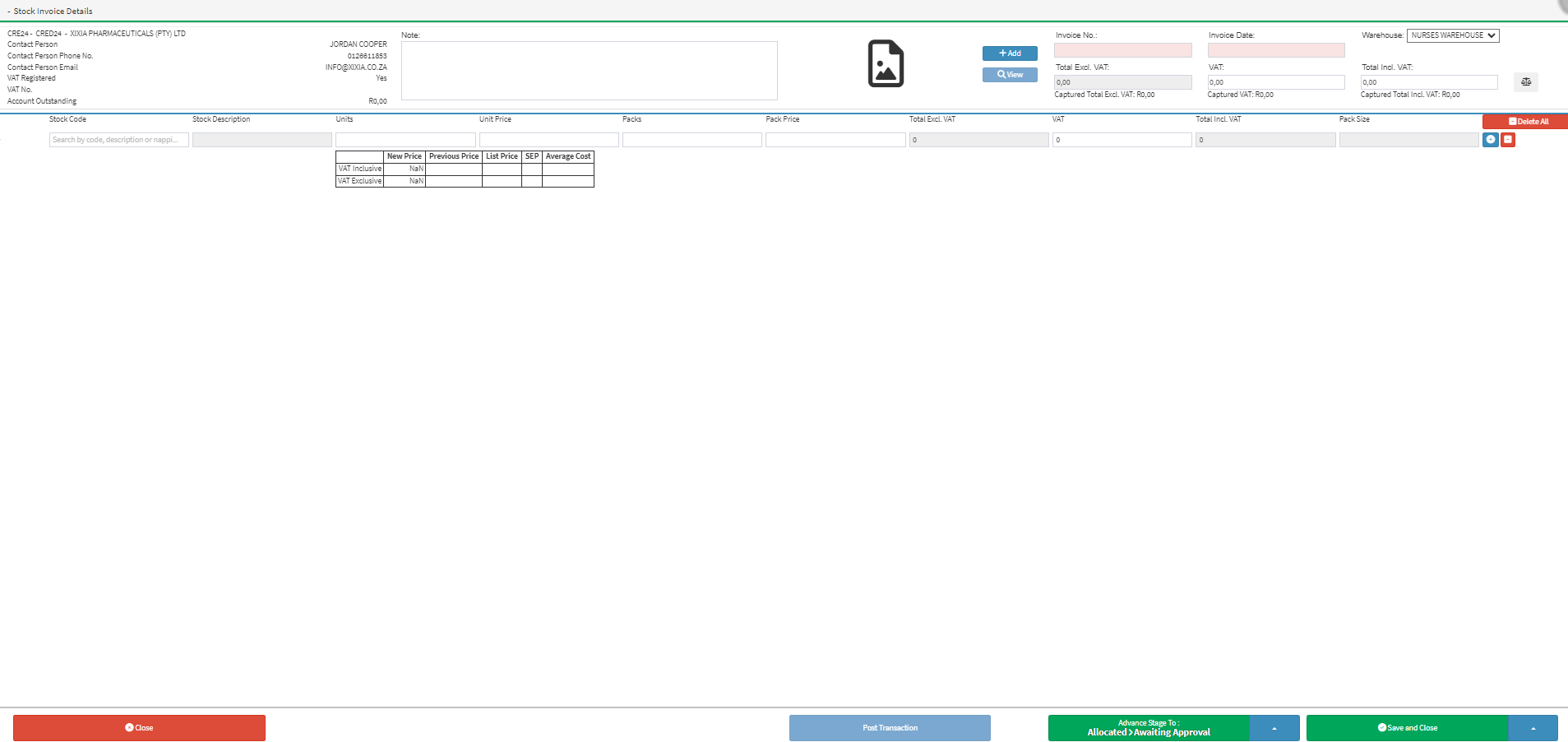Click the Post Transaction button

(890, 728)
